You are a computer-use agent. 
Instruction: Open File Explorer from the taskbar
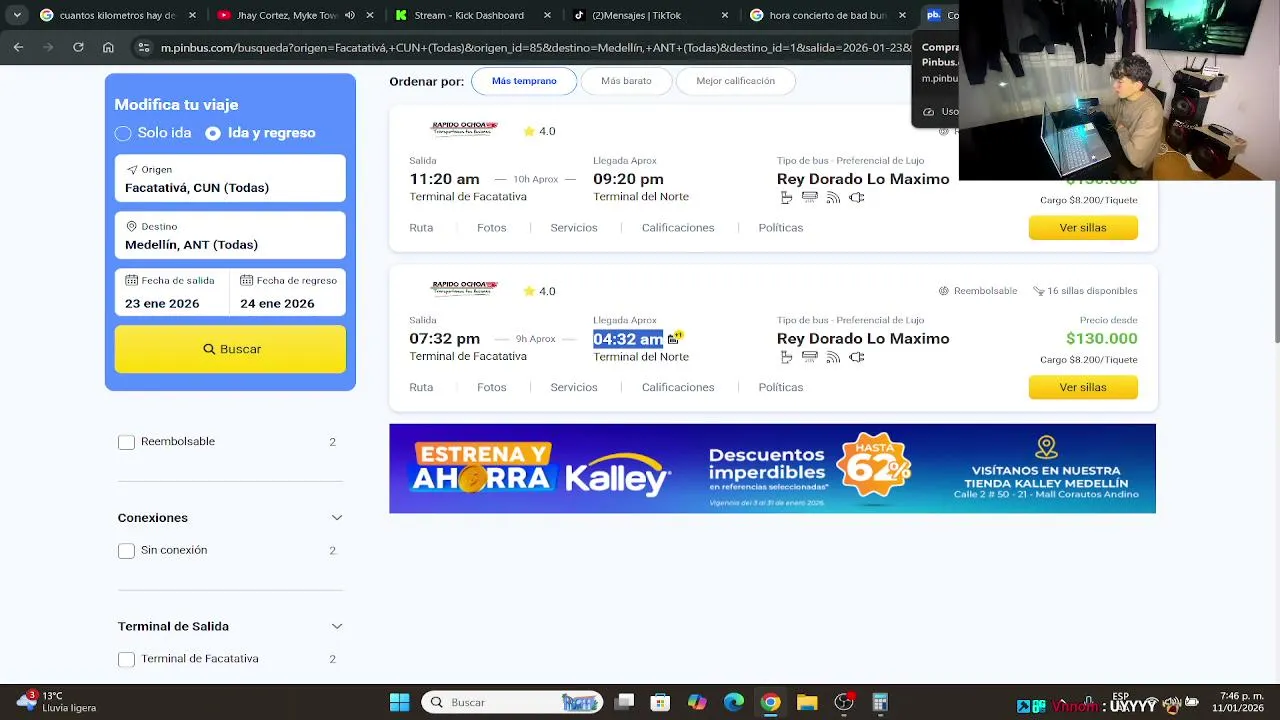(807, 702)
